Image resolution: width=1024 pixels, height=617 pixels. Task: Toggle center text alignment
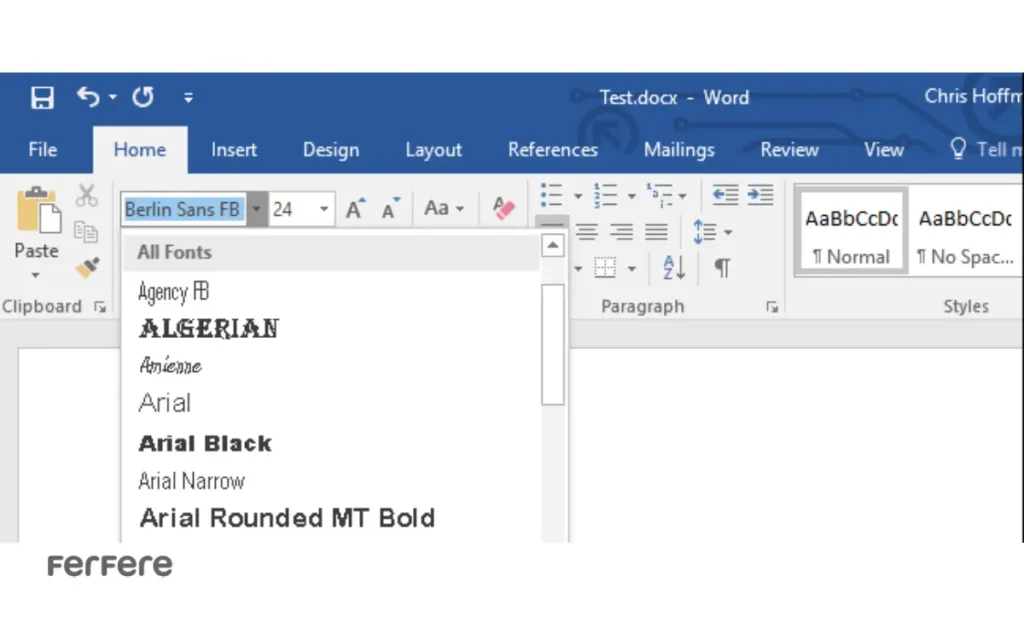coord(587,232)
